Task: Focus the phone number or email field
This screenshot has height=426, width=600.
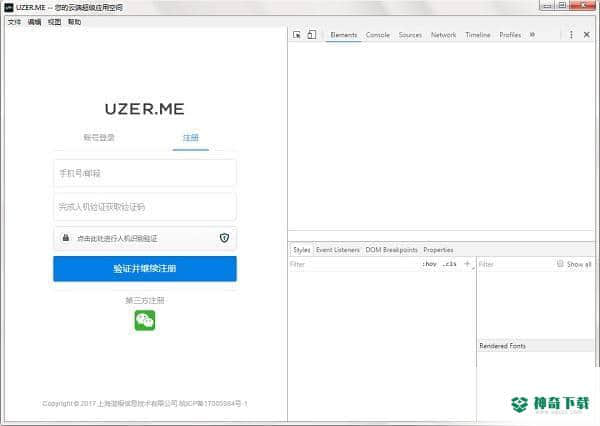Action: click(x=145, y=173)
